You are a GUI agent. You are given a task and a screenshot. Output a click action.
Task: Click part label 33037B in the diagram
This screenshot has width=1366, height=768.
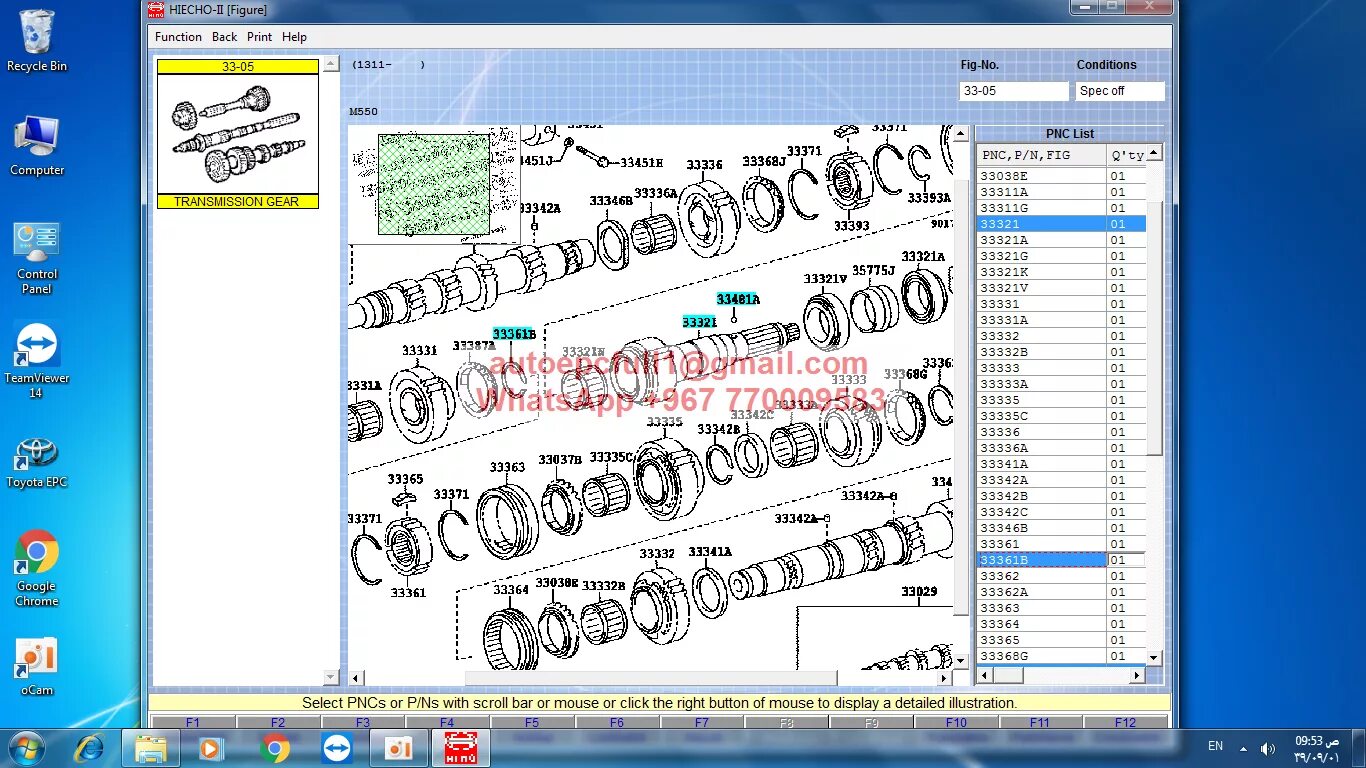click(x=560, y=460)
